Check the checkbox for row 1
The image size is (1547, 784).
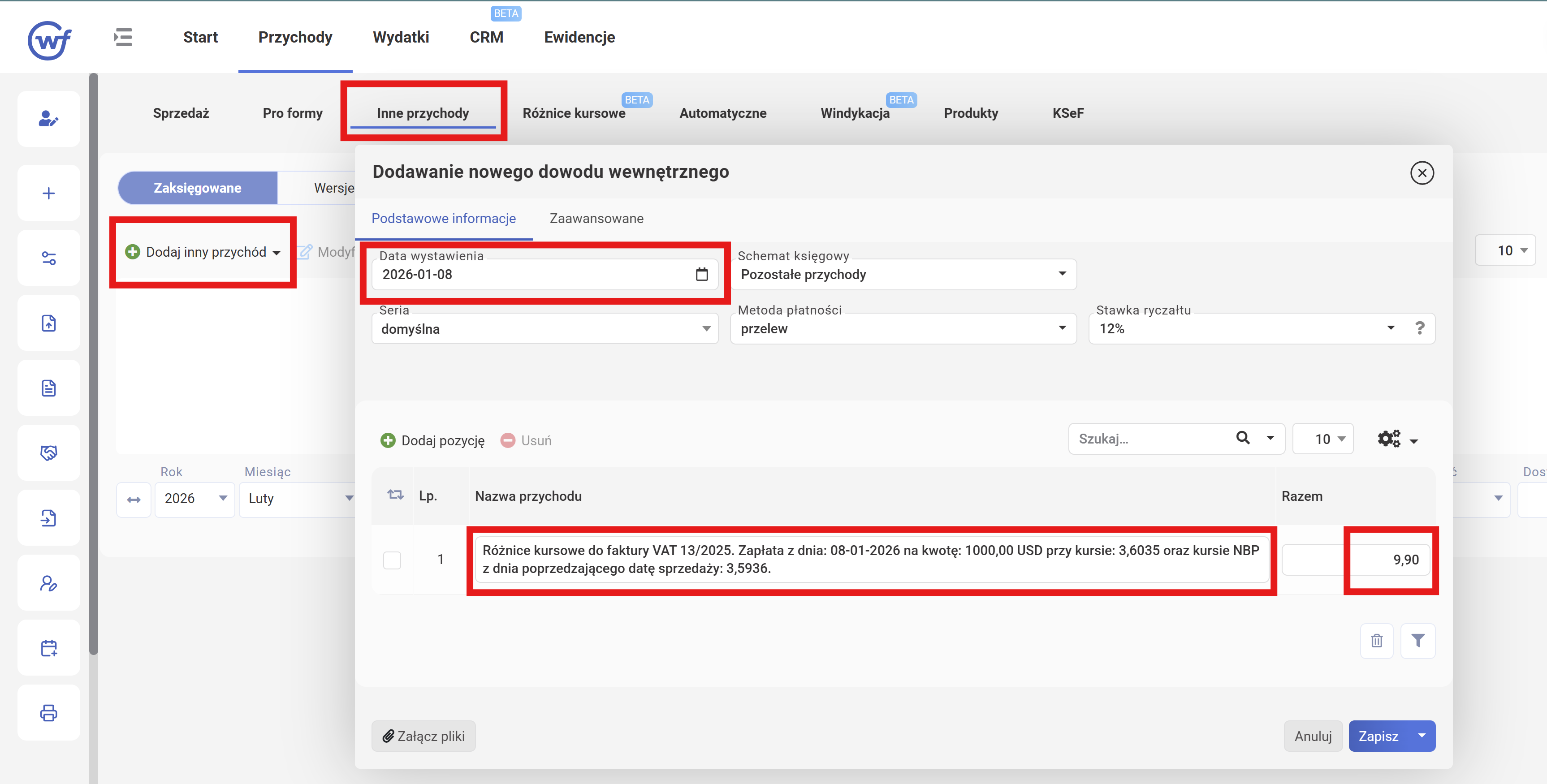[x=392, y=560]
